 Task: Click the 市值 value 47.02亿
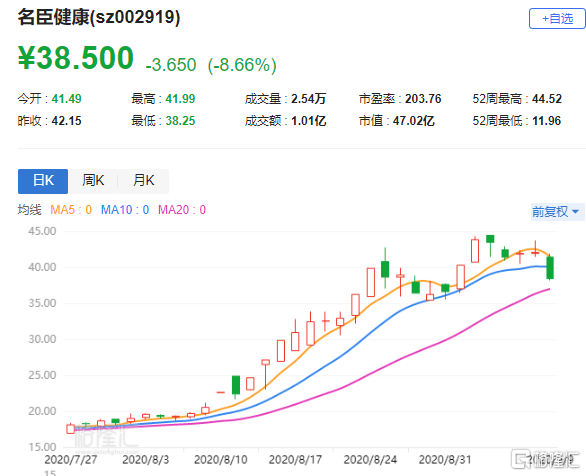click(413, 121)
